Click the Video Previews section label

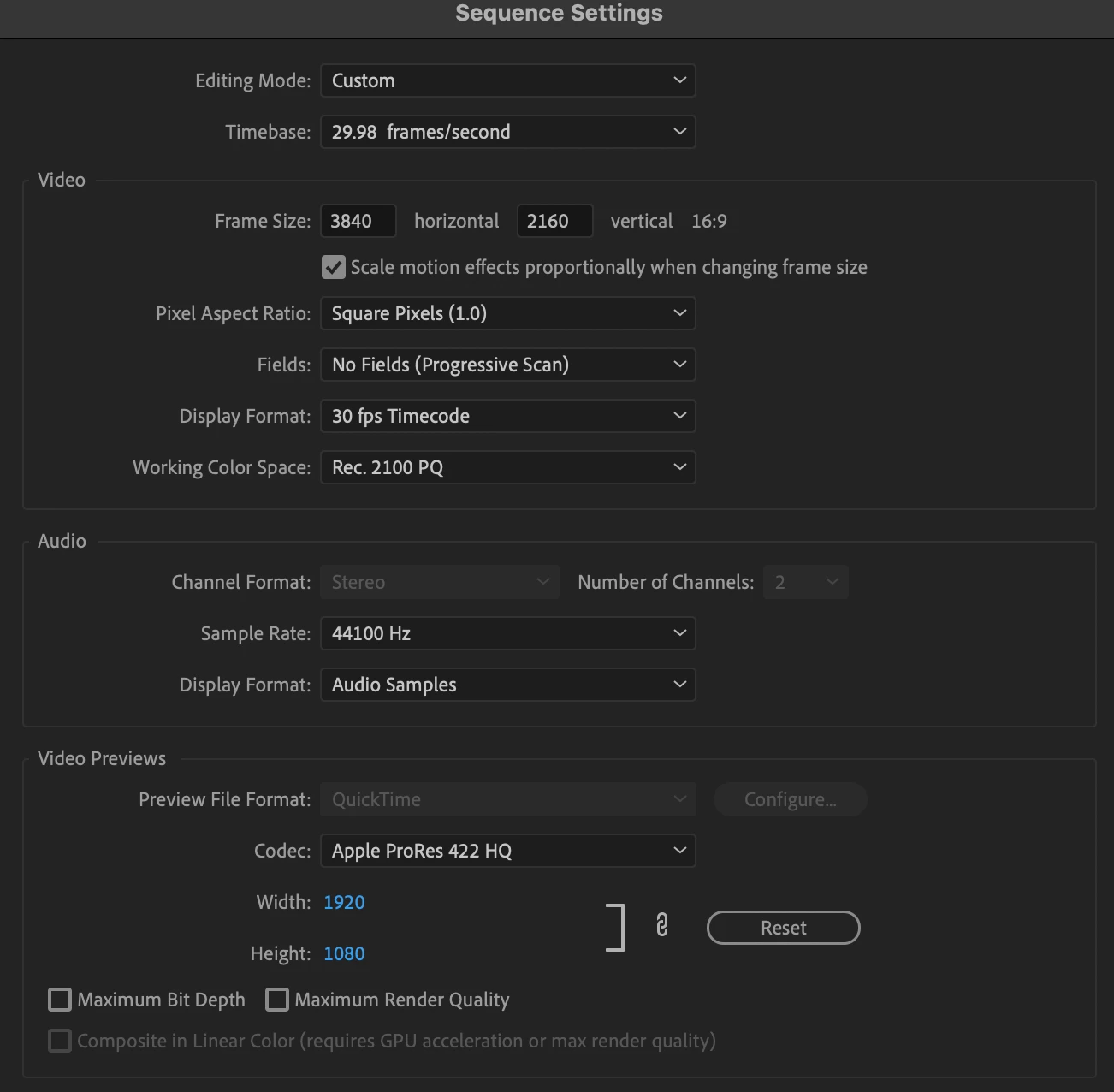coord(102,758)
